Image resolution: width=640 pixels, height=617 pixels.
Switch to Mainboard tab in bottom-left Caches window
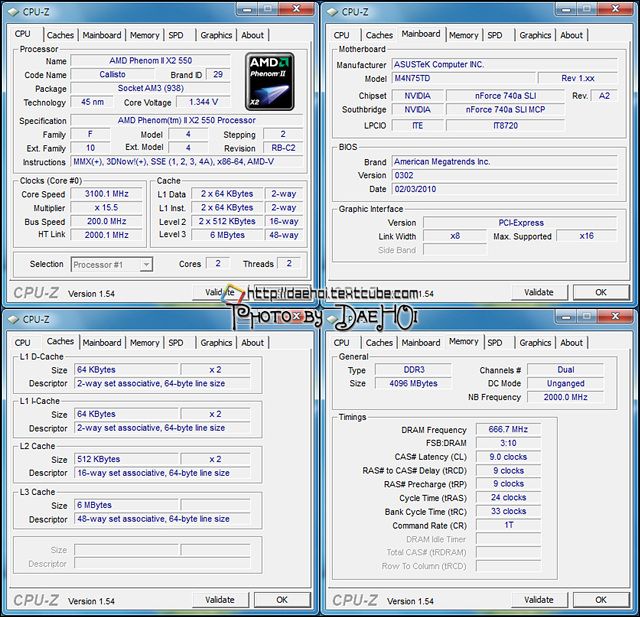point(102,343)
